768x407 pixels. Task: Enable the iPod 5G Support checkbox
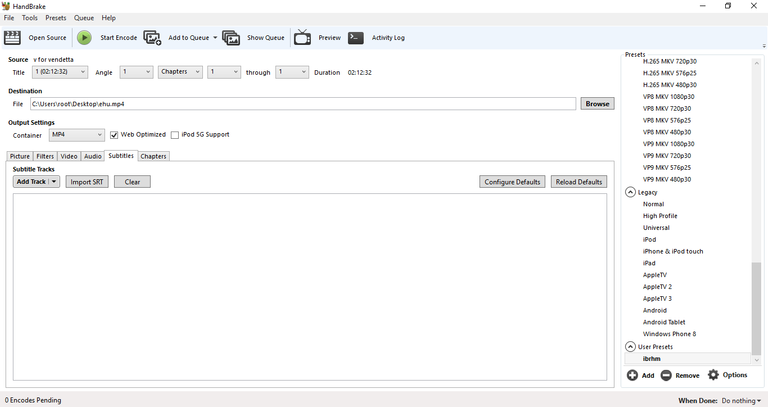coord(175,135)
